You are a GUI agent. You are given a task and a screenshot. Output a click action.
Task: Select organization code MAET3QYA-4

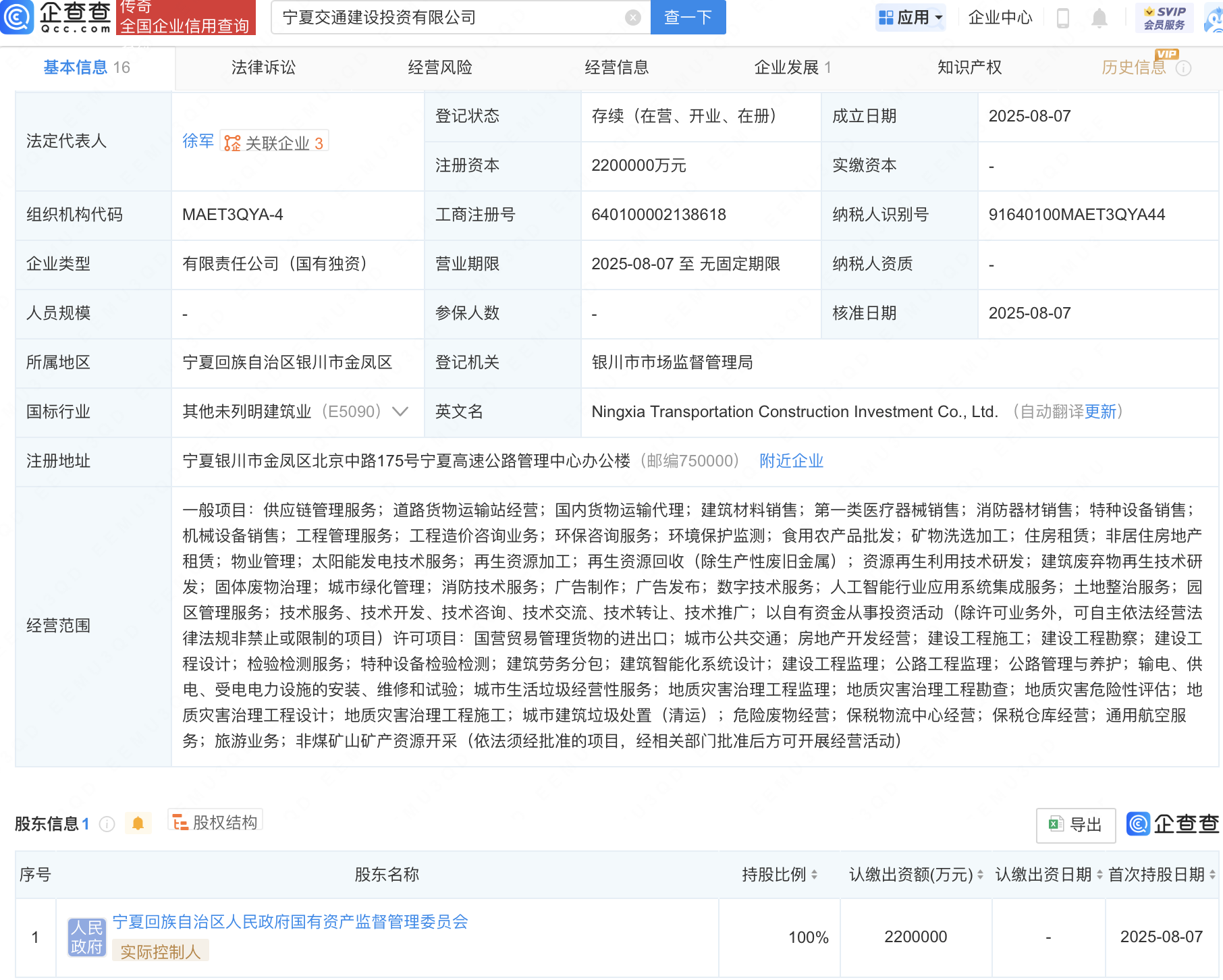233,215
